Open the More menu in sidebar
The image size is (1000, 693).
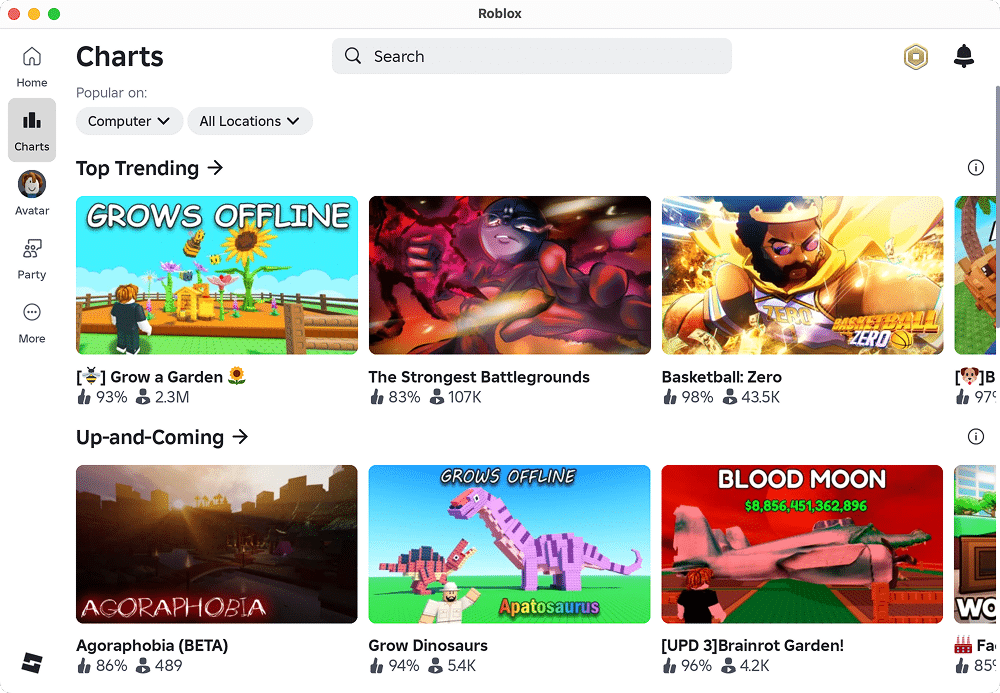32,323
